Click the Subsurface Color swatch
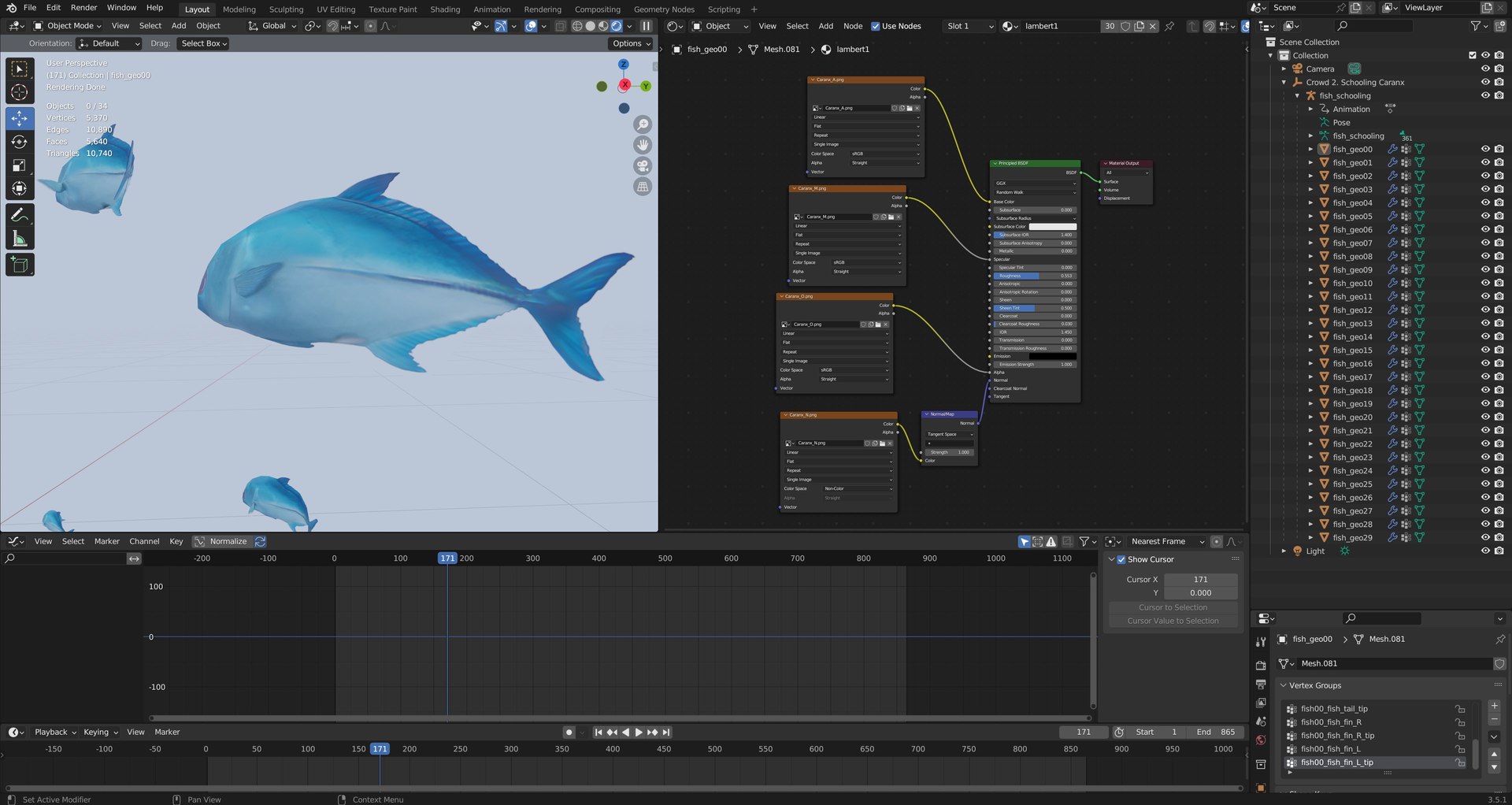1512x805 pixels. tap(1052, 227)
